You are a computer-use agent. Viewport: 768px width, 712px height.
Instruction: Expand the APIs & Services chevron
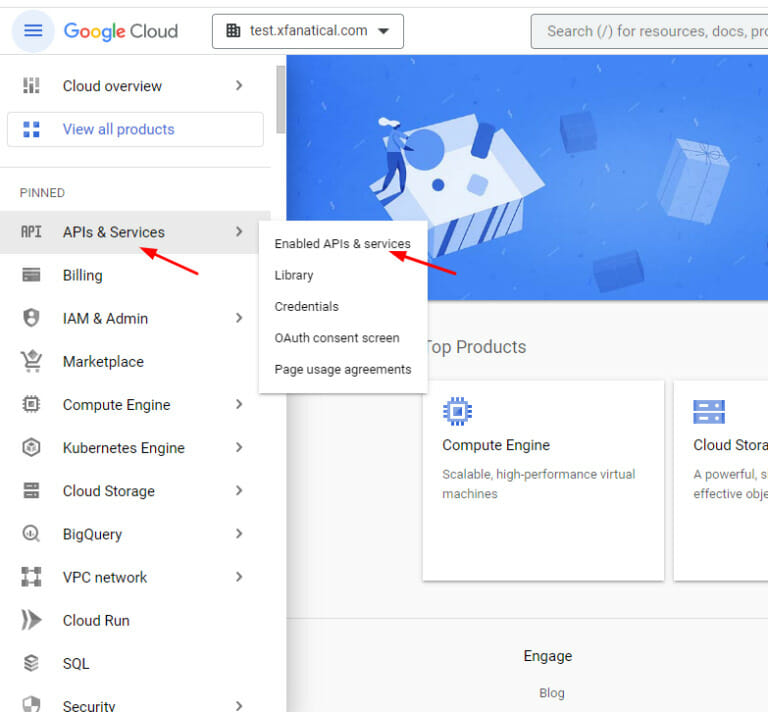239,232
